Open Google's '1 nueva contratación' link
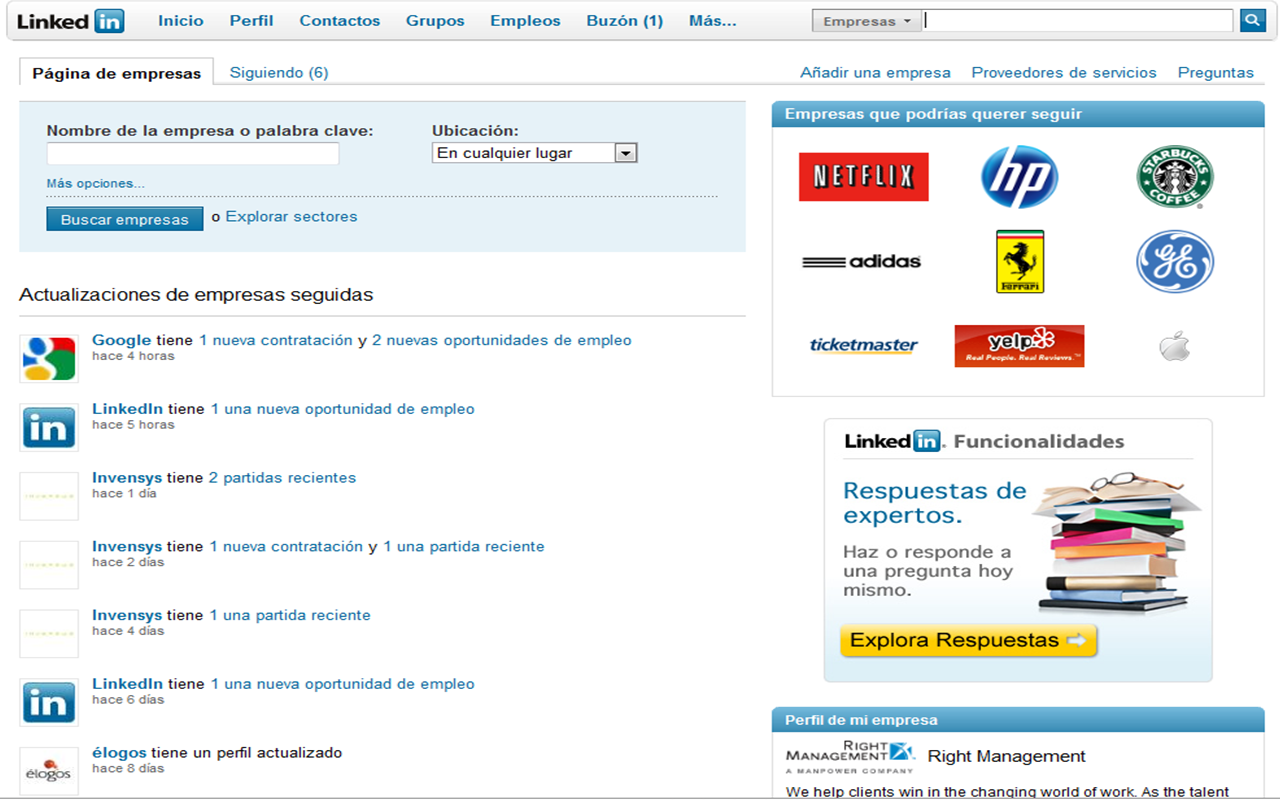The height and width of the screenshot is (800, 1280). [x=276, y=341]
